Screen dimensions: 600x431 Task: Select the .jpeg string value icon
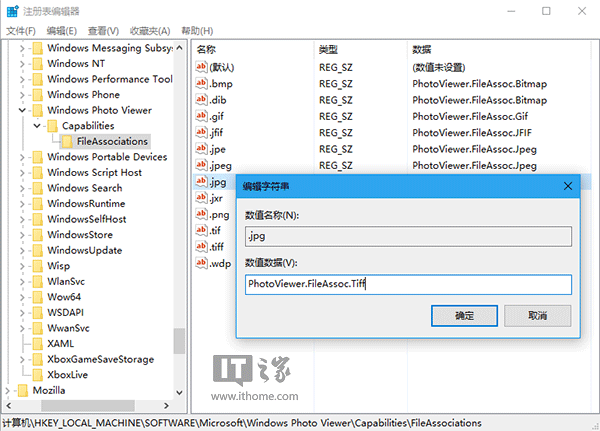[x=201, y=165]
